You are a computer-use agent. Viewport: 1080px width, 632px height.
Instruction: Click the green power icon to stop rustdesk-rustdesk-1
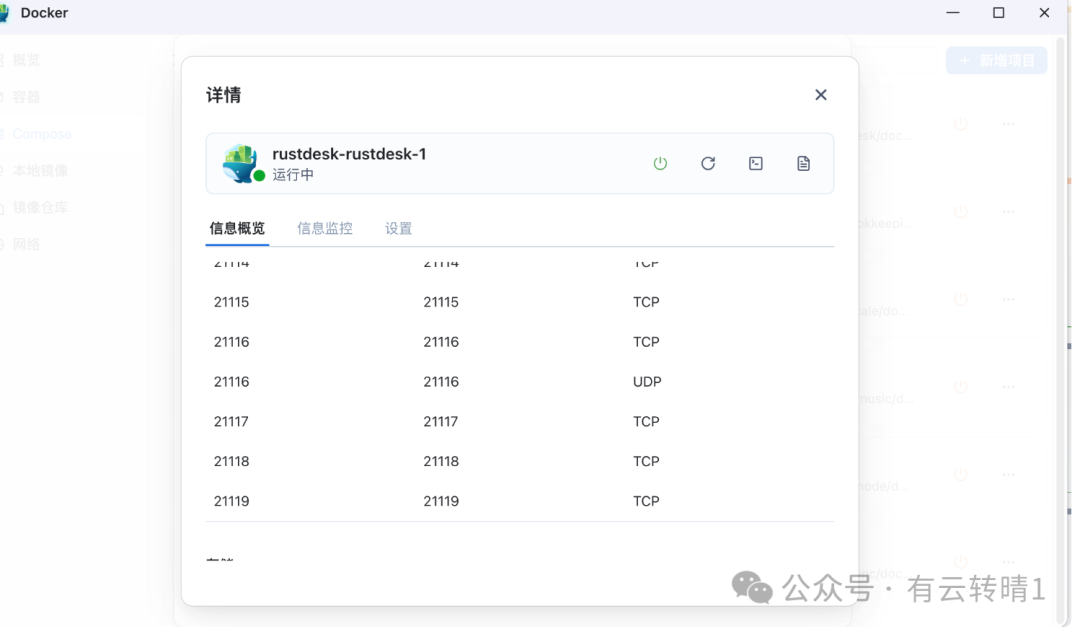[660, 163]
